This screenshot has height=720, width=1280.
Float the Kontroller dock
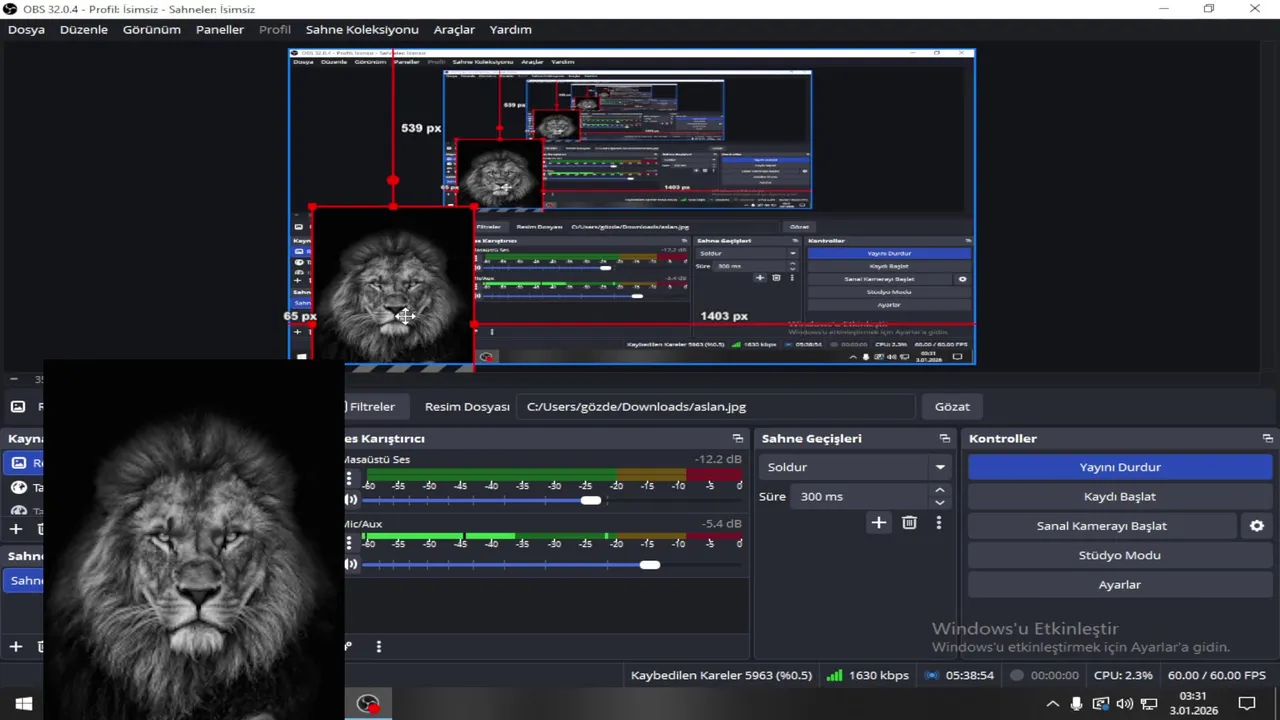coord(1268,439)
